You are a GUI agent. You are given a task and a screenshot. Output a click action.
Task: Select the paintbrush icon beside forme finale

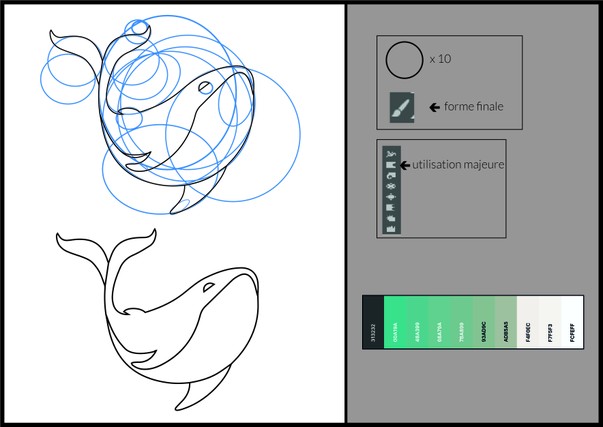coord(402,108)
